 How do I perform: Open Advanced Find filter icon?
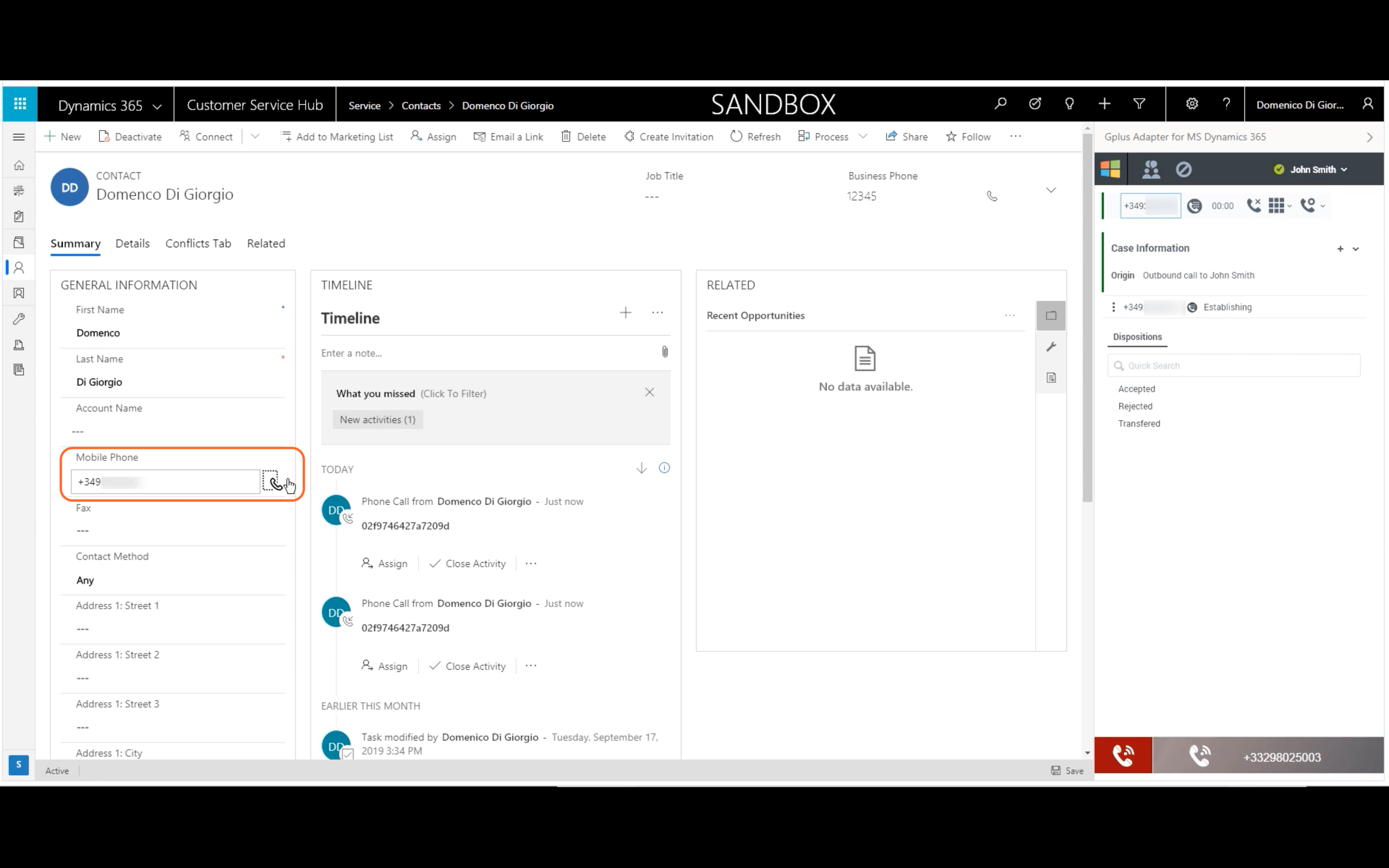click(x=1139, y=104)
